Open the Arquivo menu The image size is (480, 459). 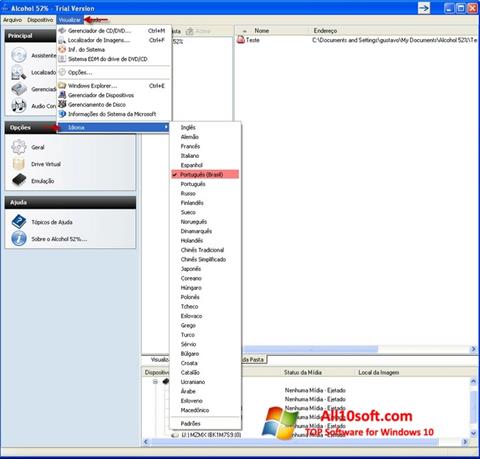(12, 20)
